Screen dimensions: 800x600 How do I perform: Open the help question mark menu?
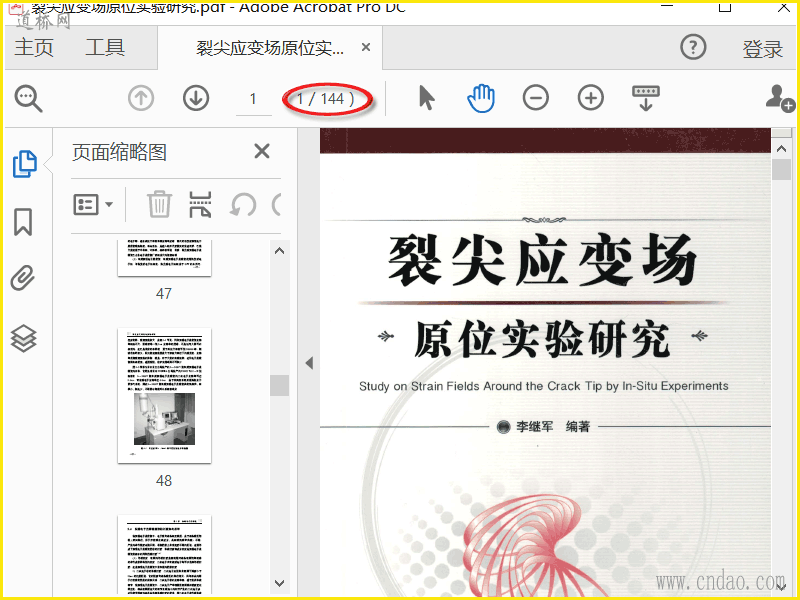pyautogui.click(x=693, y=47)
